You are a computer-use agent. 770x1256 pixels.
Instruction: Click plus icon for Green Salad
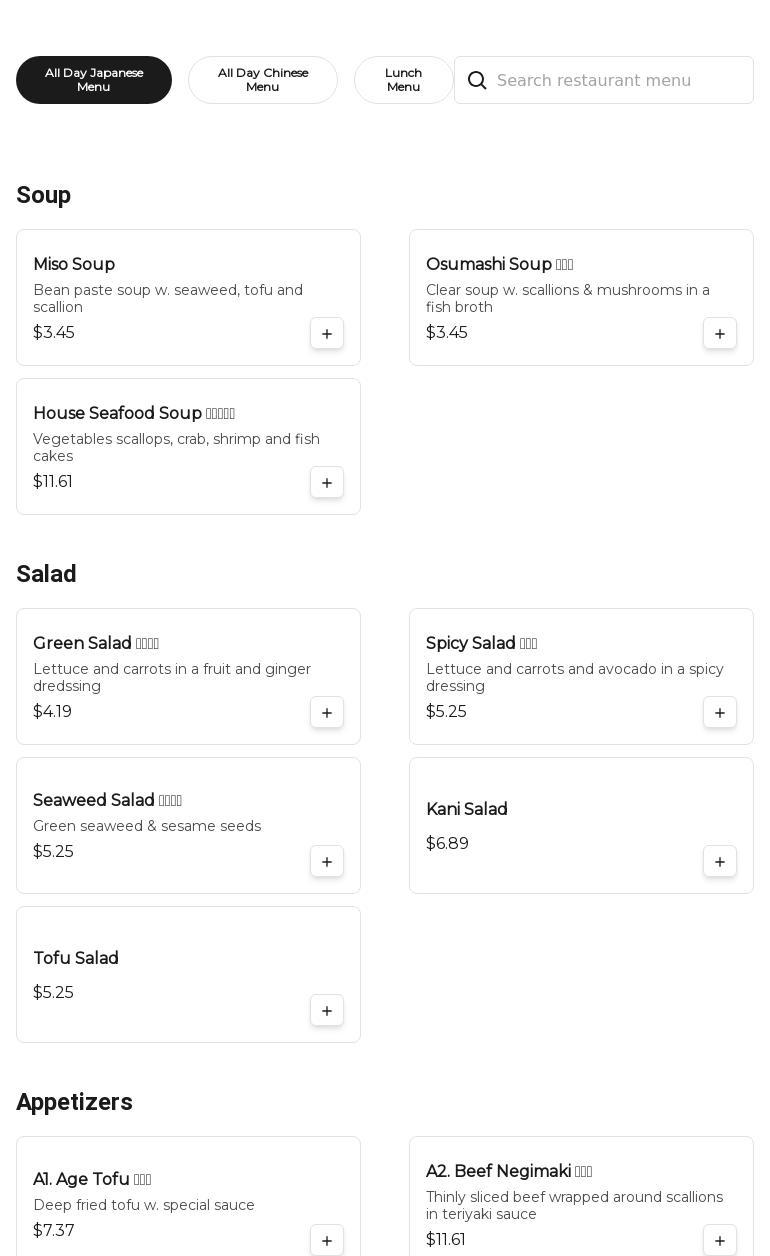coord(327,712)
